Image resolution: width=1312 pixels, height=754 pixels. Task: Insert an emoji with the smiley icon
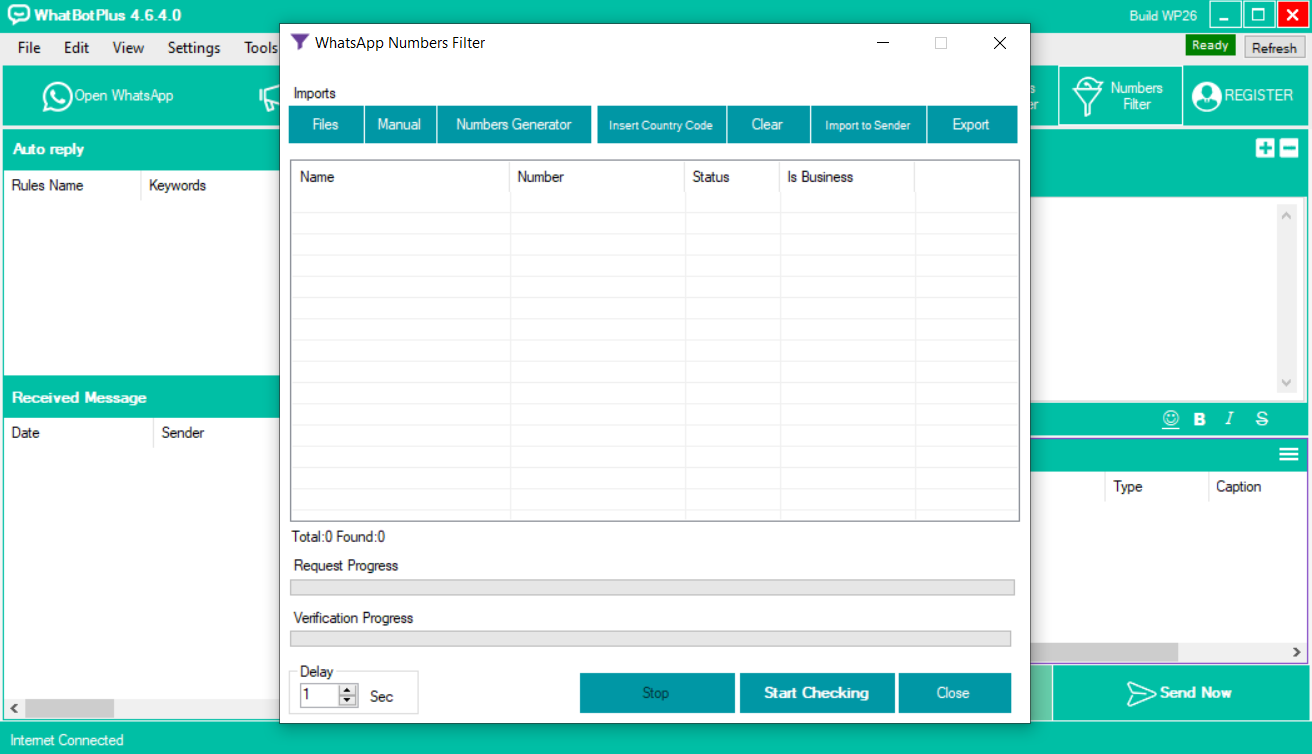point(1171,419)
